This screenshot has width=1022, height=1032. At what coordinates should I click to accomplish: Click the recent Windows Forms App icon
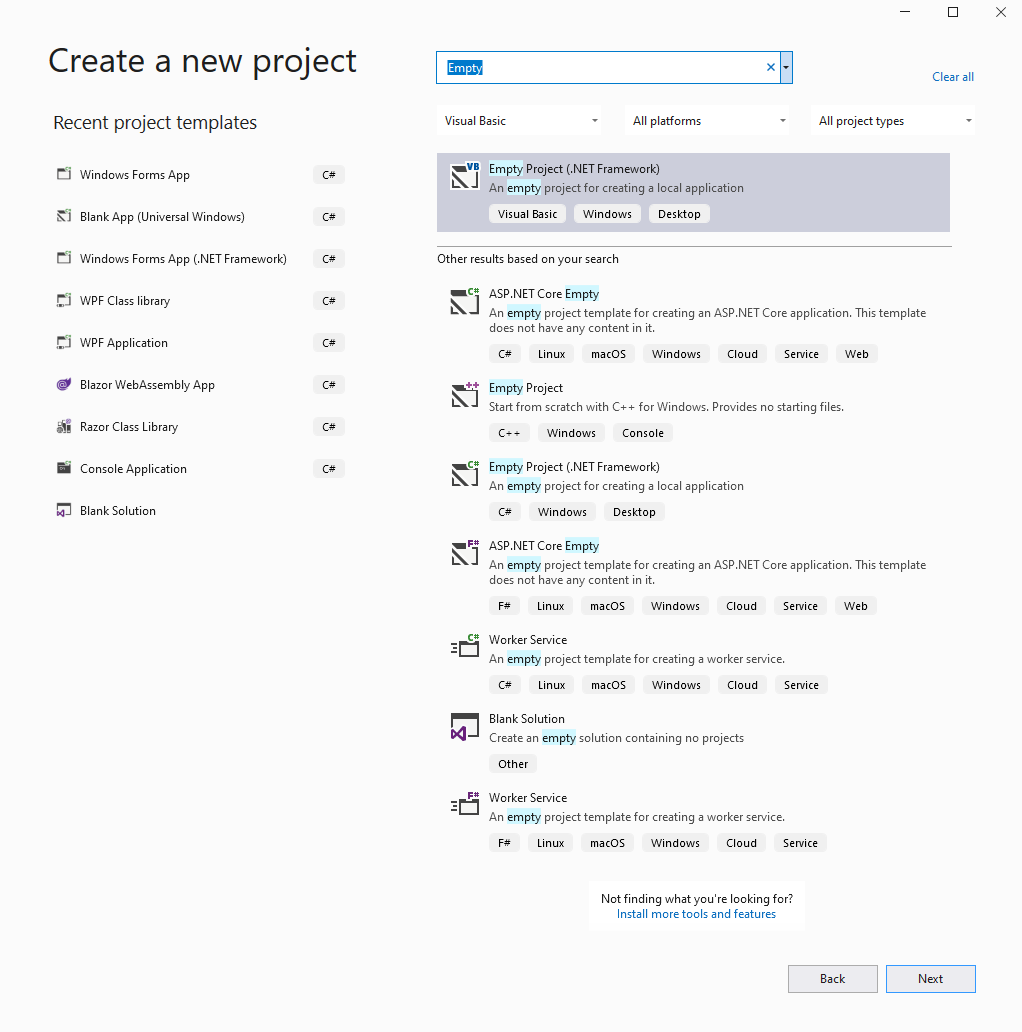[64, 174]
